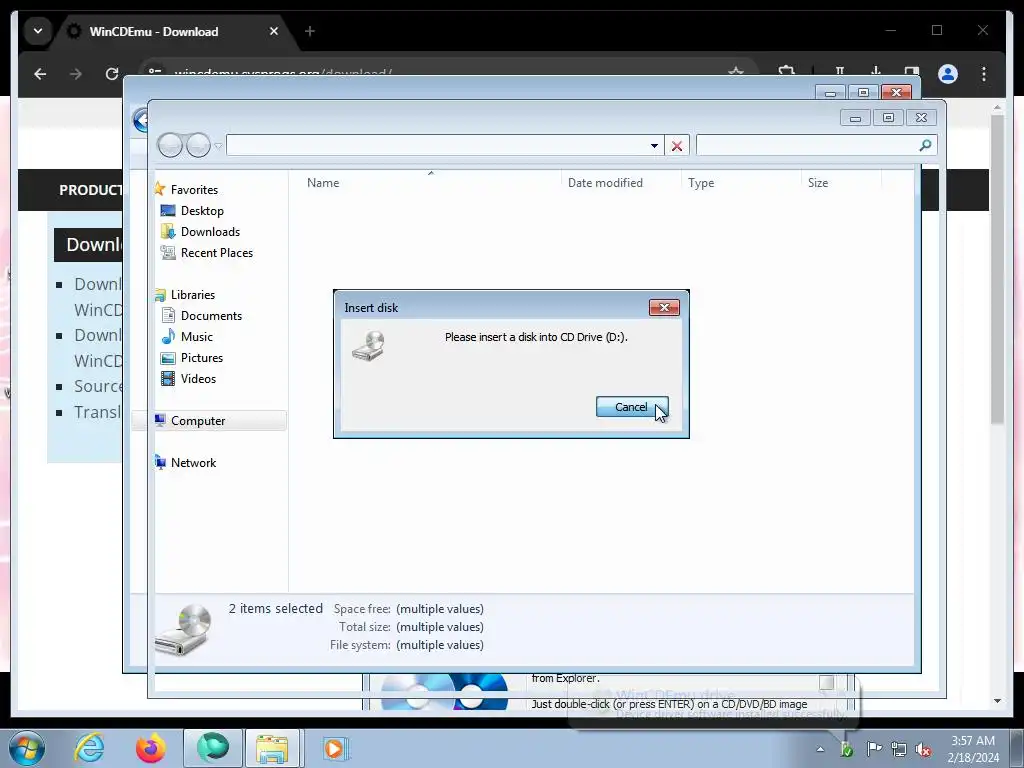1024x768 pixels.
Task: Select Computer in the navigation pane
Action: (x=198, y=421)
